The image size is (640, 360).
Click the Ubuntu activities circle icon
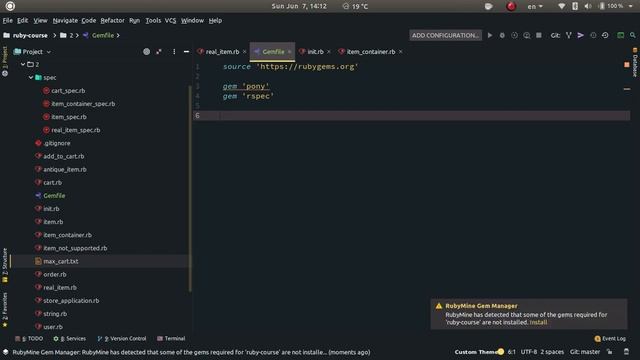(10, 6)
